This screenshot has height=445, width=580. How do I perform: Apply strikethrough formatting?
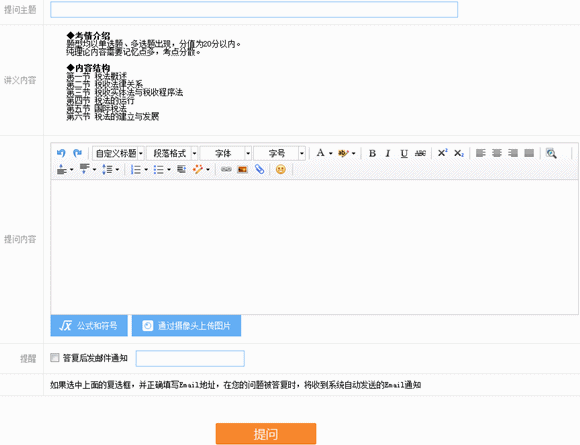pos(420,153)
